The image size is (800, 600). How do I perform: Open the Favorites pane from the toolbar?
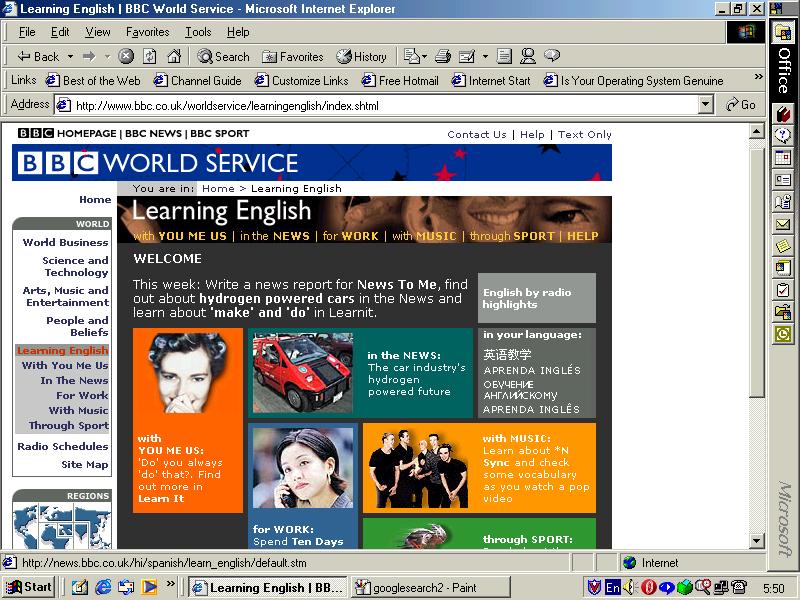point(292,57)
